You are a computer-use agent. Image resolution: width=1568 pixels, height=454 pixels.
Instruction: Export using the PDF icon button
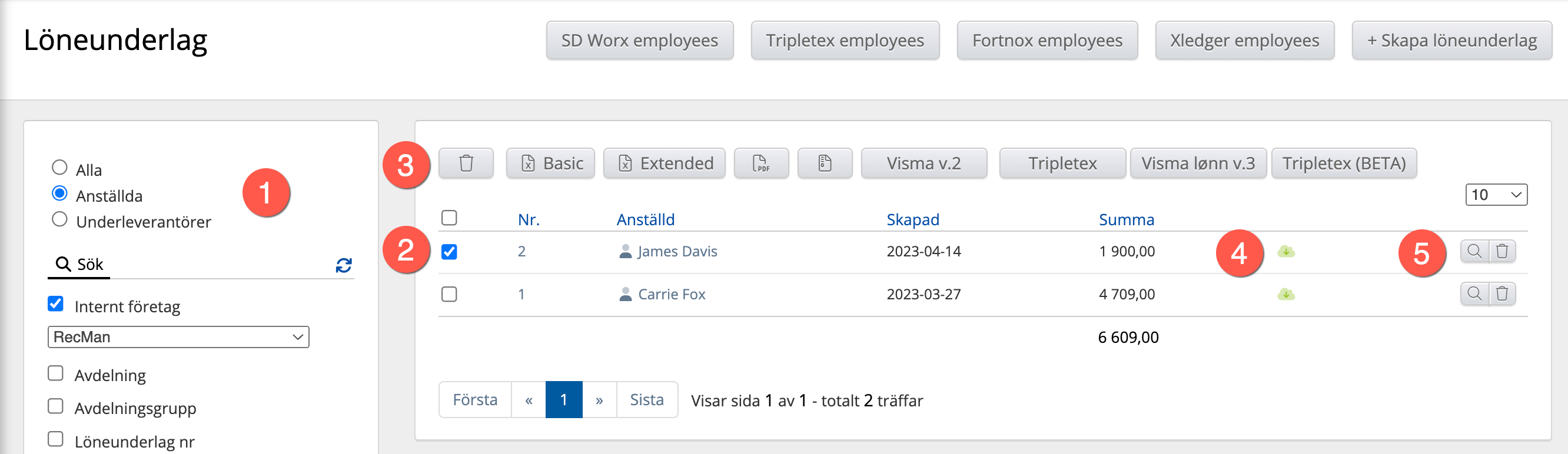(761, 163)
